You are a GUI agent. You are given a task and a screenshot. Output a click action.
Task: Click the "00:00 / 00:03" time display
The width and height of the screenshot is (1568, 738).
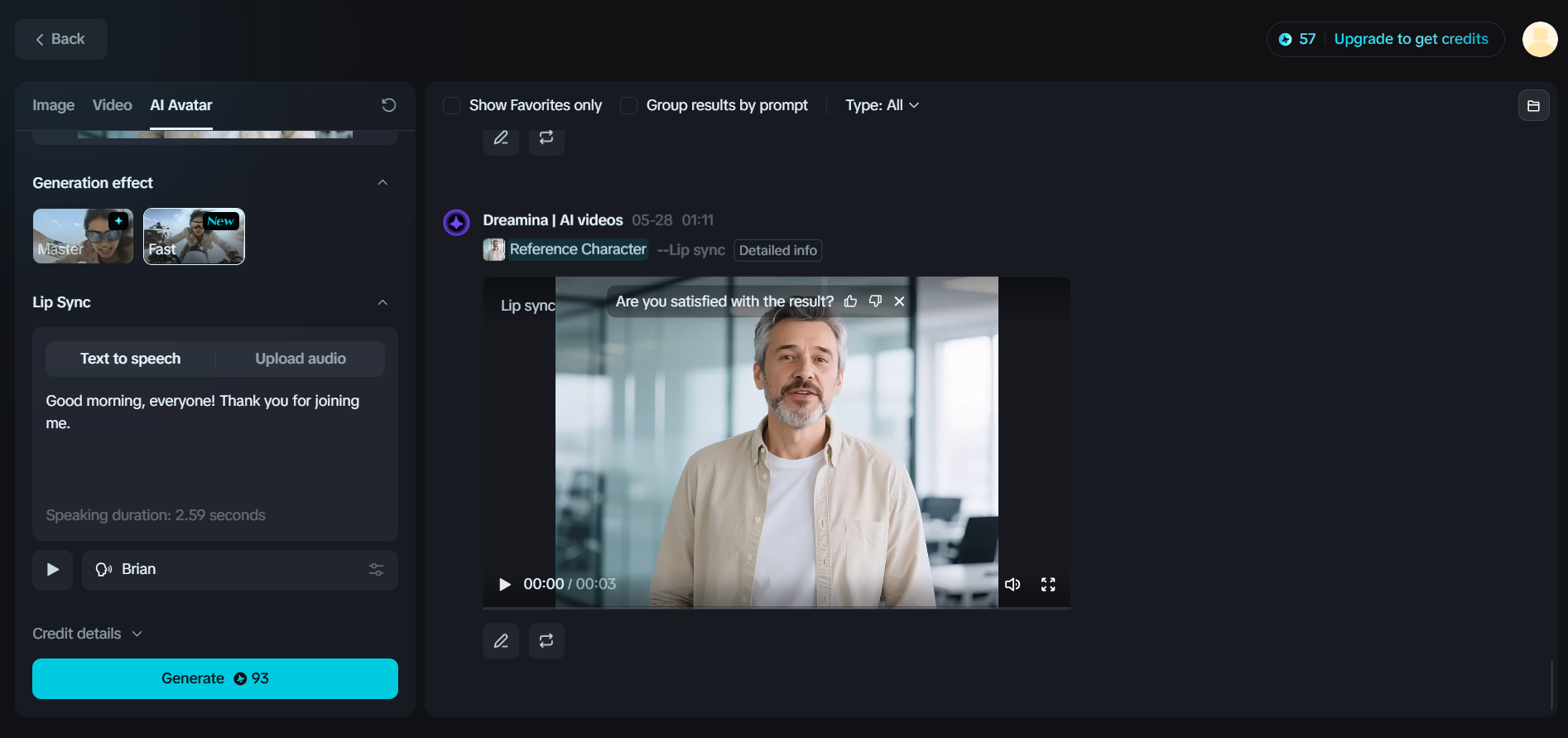[x=570, y=584]
